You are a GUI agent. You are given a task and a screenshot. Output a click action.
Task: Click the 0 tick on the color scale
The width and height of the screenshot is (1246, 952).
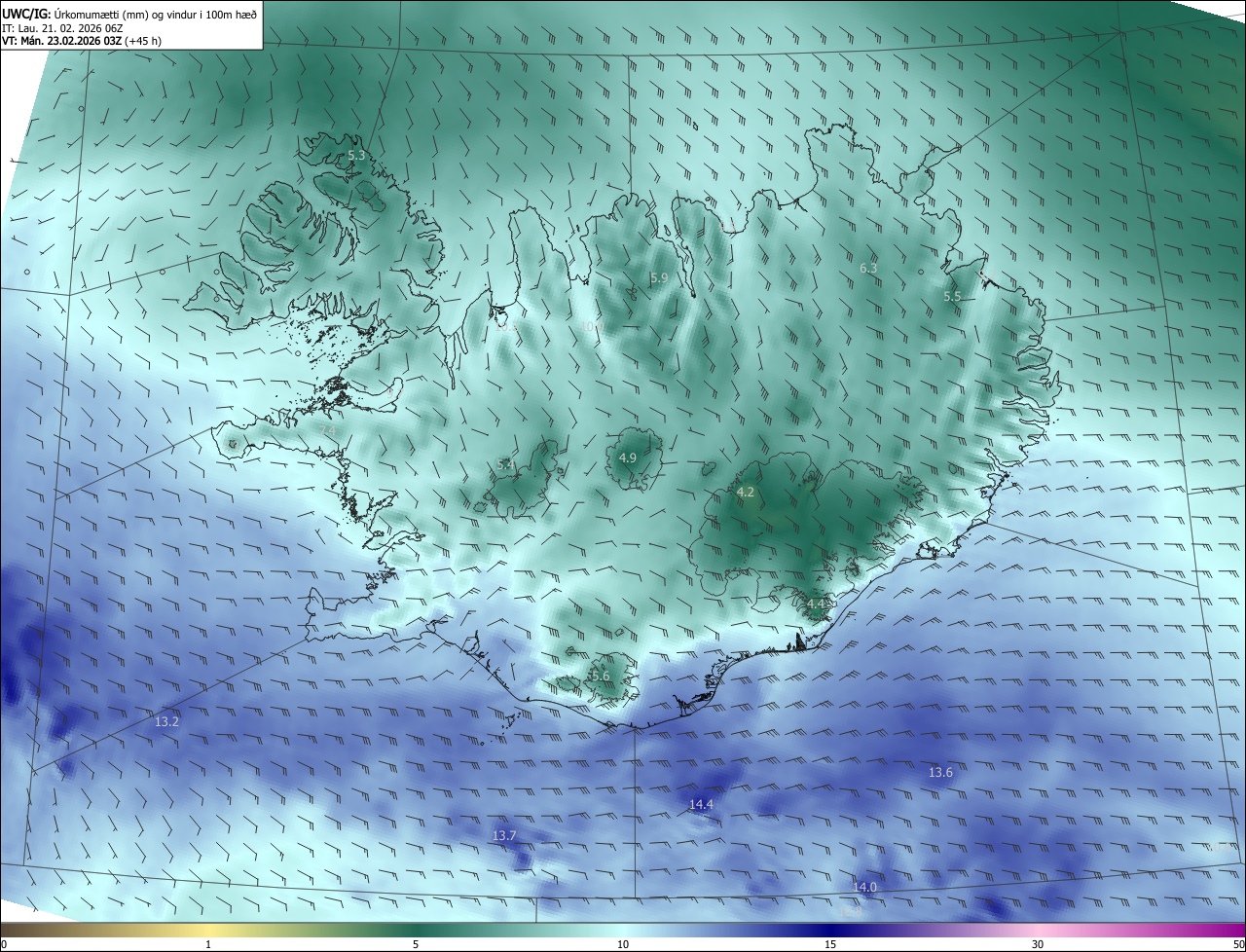click(4, 945)
